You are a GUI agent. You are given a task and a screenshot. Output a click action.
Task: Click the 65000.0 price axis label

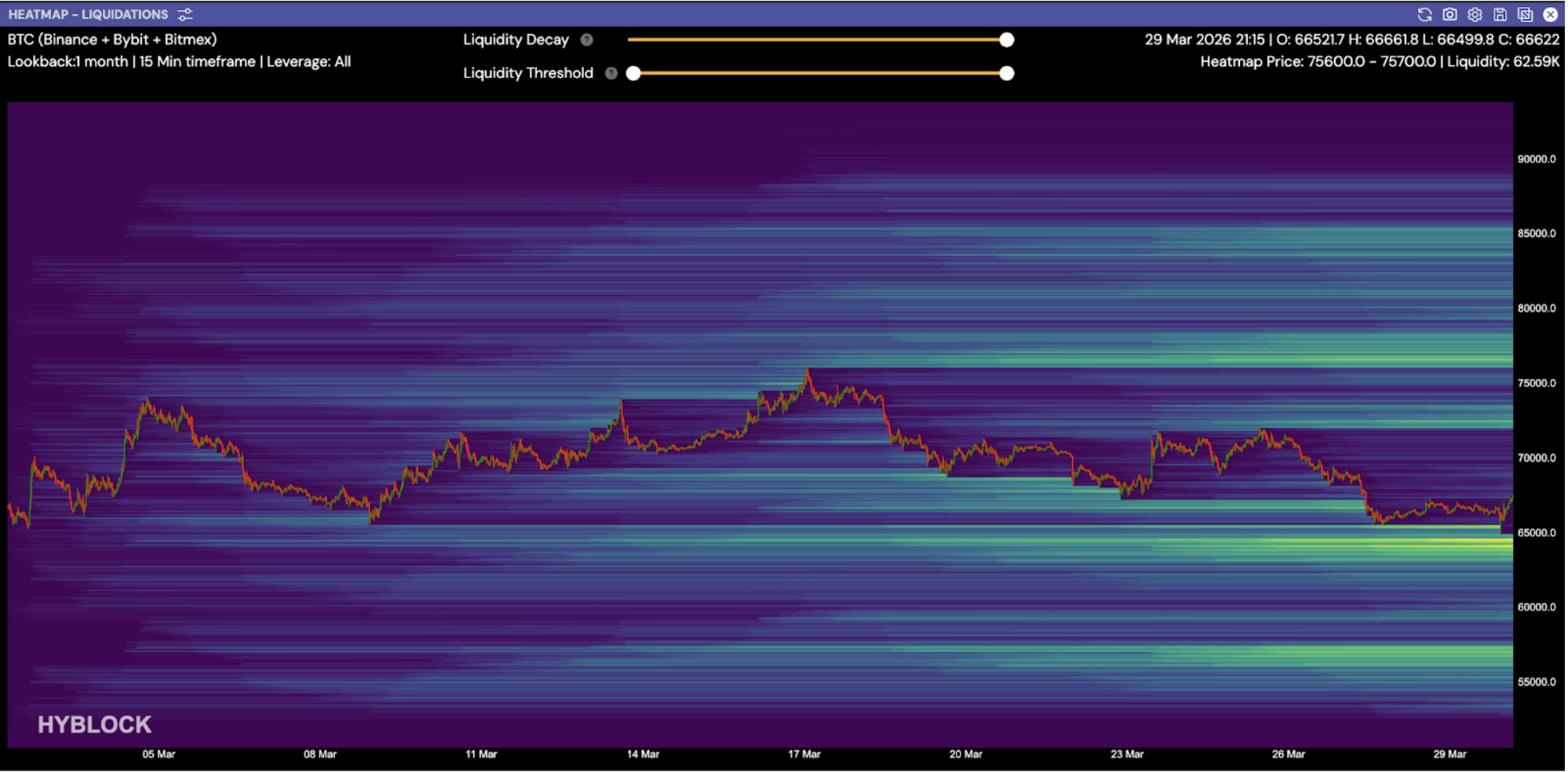1537,533
